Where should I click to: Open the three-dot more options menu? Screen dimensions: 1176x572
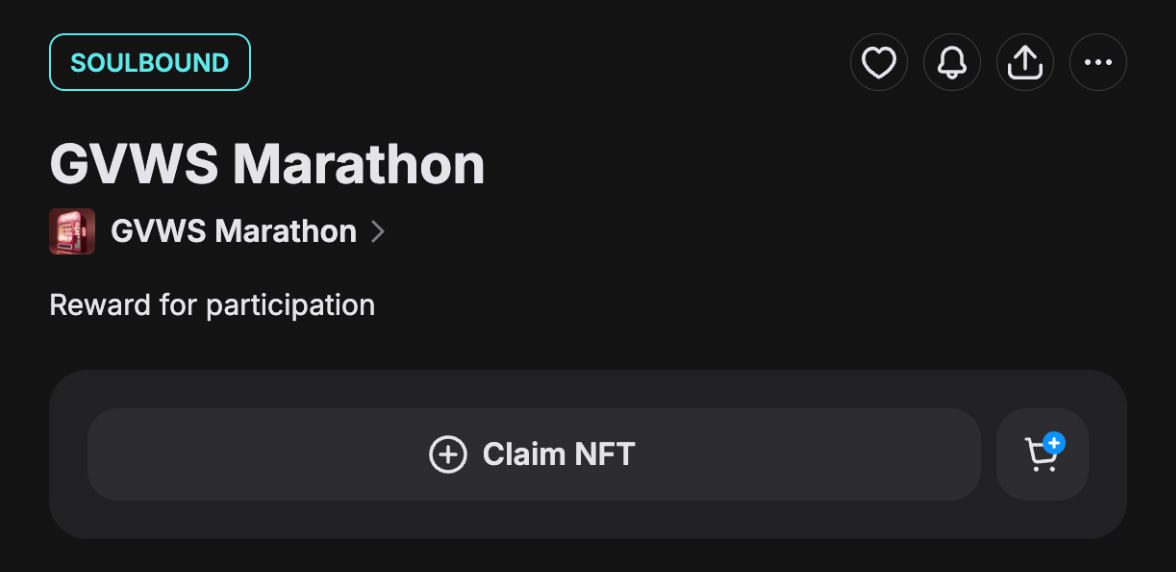1098,62
